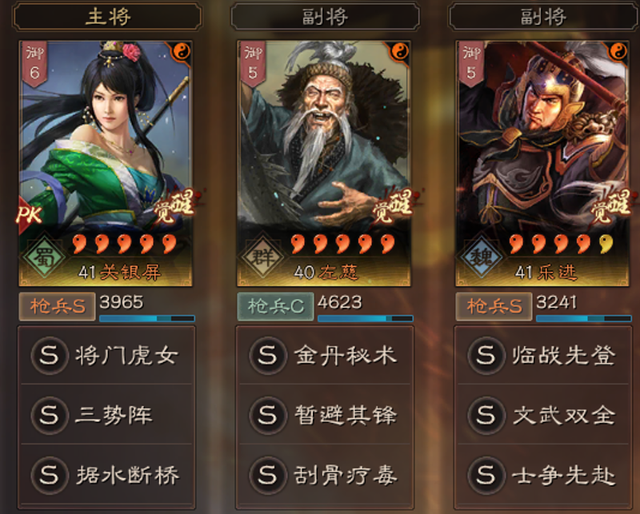Image resolution: width=640 pixels, height=514 pixels.
Task: Select the 乐进 general portrait
Action: click(x=542, y=163)
